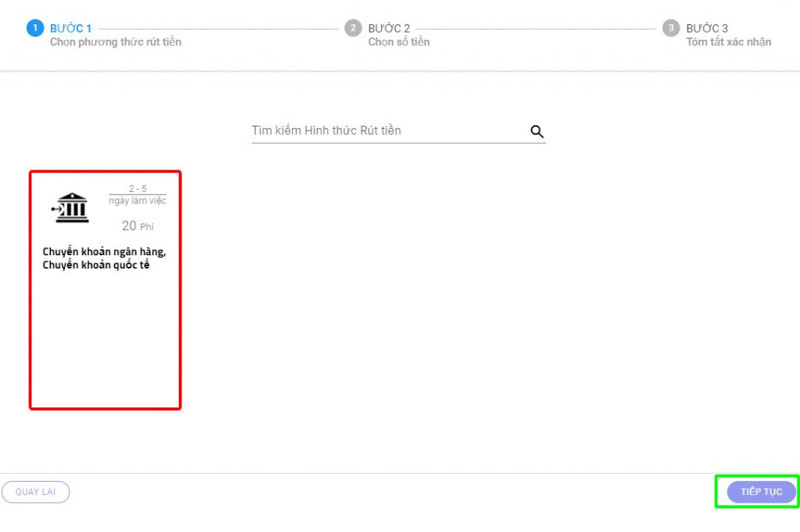Click Chọn phương thức rút tiền subtitle
800x532 pixels.
pyautogui.click(x=115, y=42)
